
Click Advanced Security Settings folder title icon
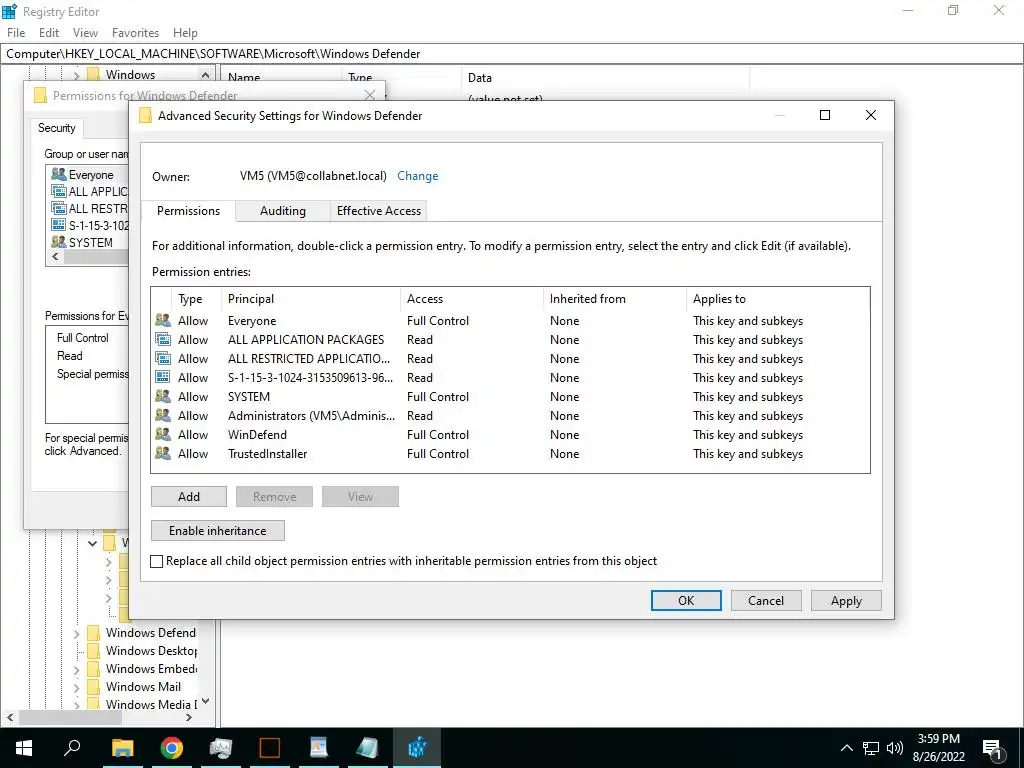(x=145, y=116)
